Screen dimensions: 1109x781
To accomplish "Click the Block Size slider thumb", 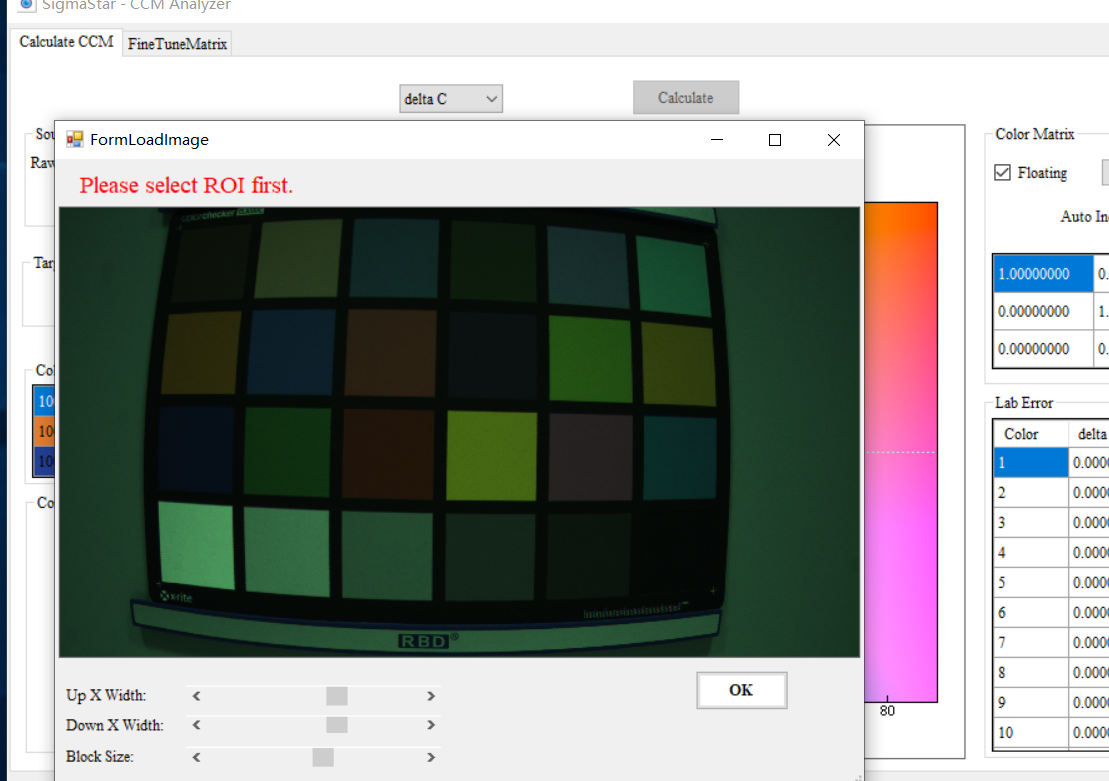I will [323, 757].
